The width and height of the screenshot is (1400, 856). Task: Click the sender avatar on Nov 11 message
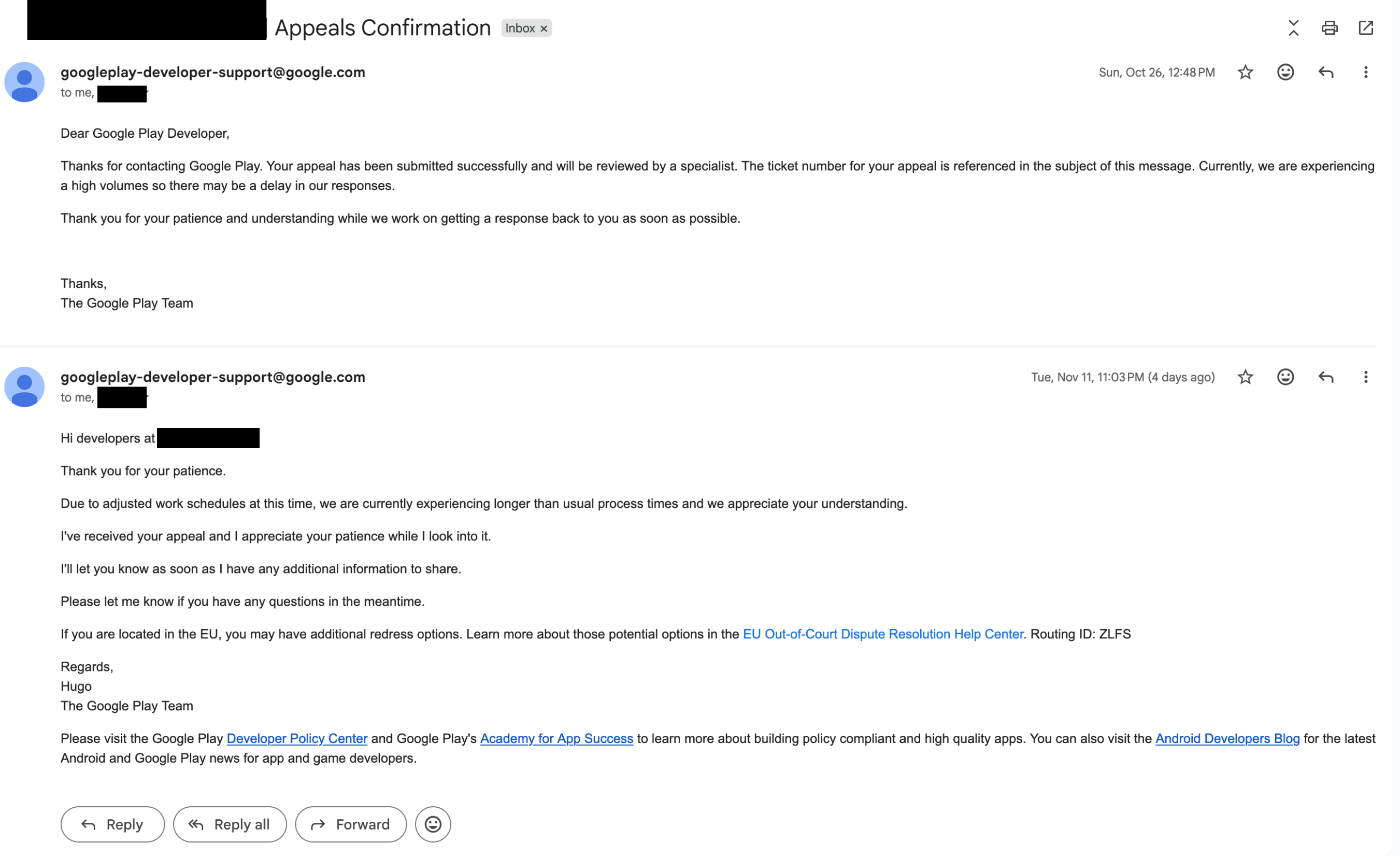[x=24, y=387]
